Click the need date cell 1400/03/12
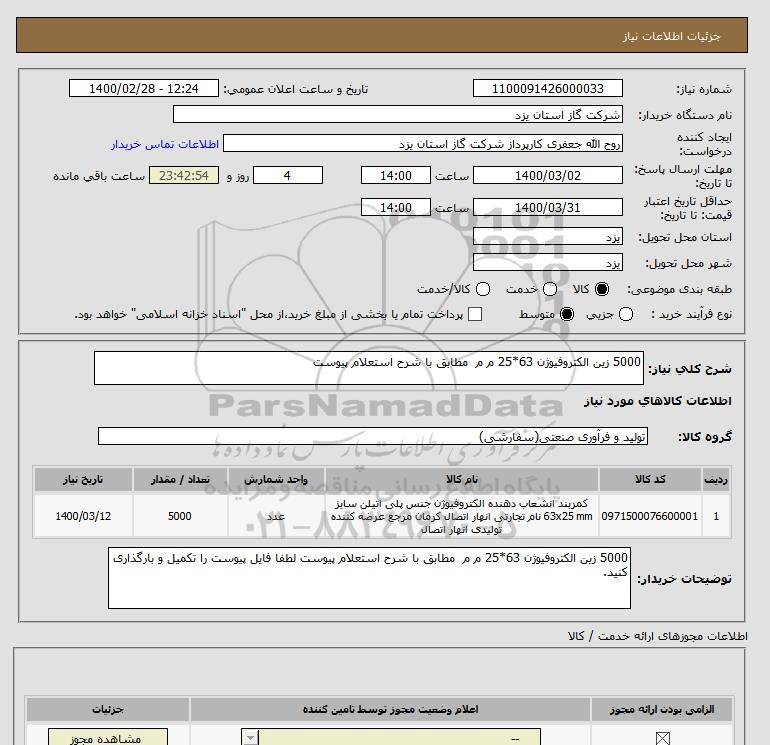The height and width of the screenshot is (745, 770). pos(83,516)
